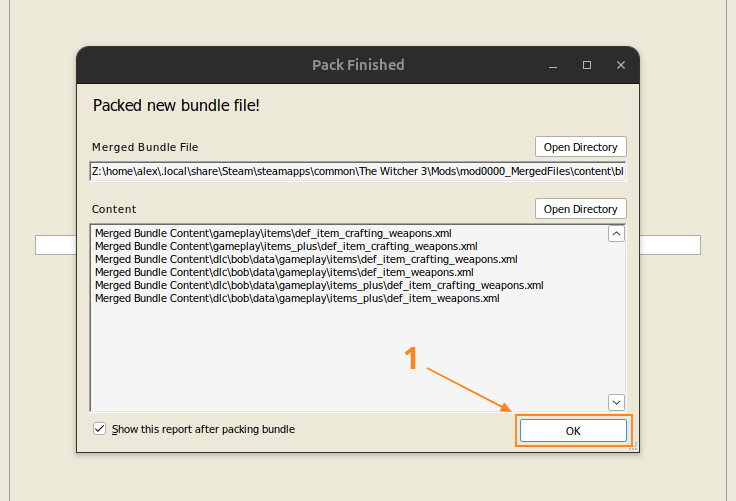
Task: Select dlc\bob items_plus\def_item_crafting_weapons.xml entry
Action: coord(319,285)
